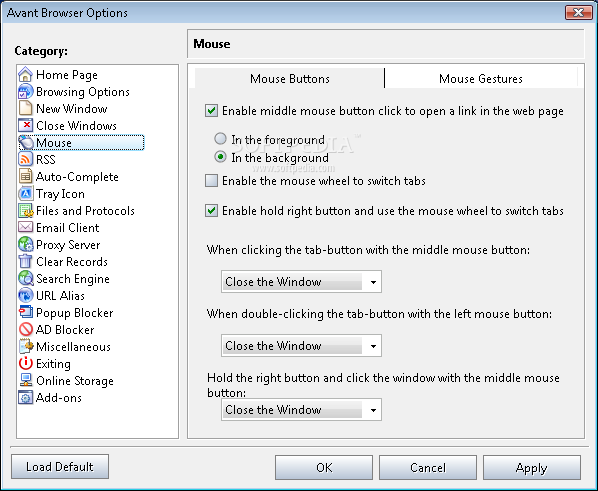Click the Popup Blocker icon
598x491 pixels.
tap(26, 312)
